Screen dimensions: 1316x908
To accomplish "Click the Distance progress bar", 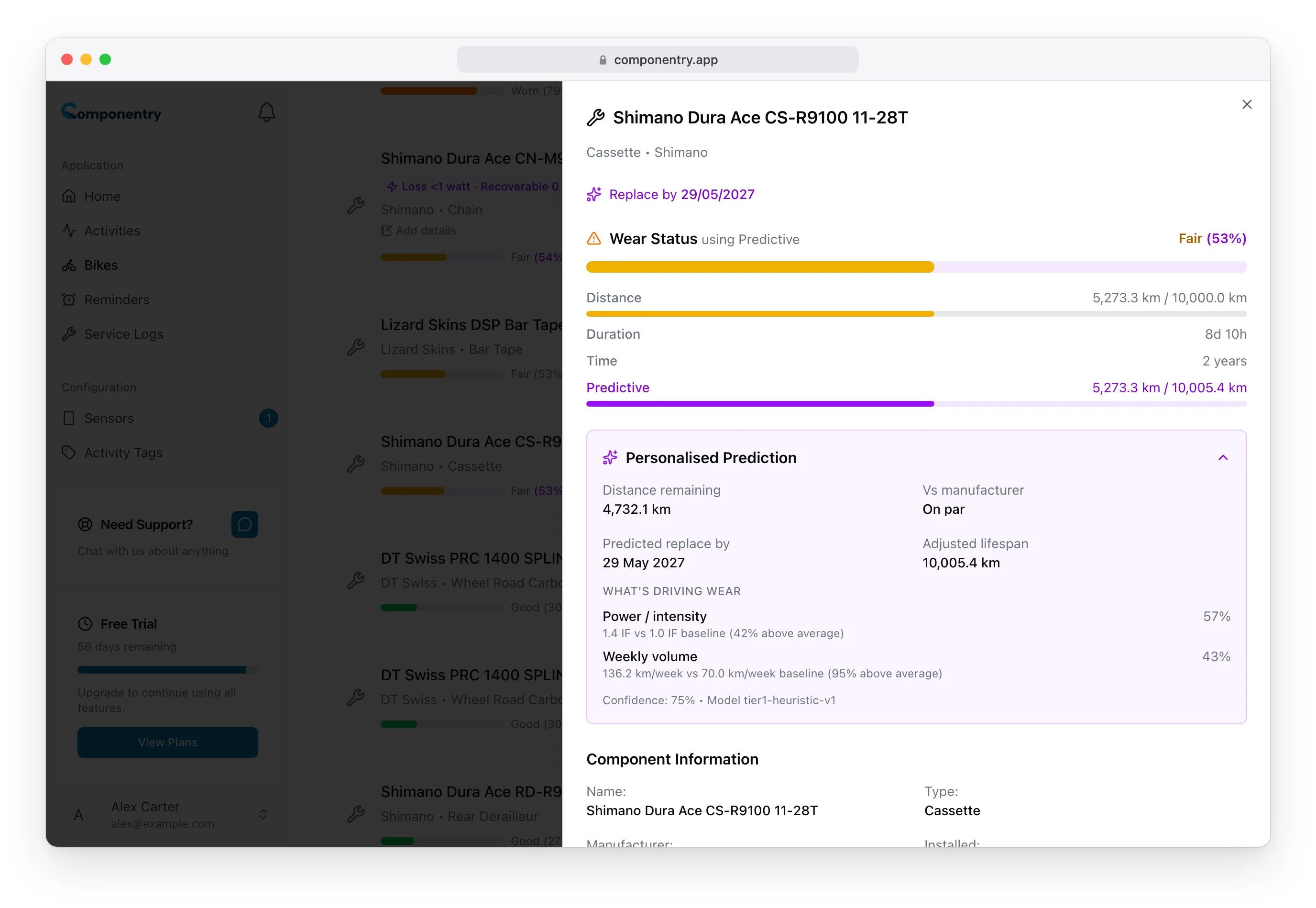I will point(916,314).
